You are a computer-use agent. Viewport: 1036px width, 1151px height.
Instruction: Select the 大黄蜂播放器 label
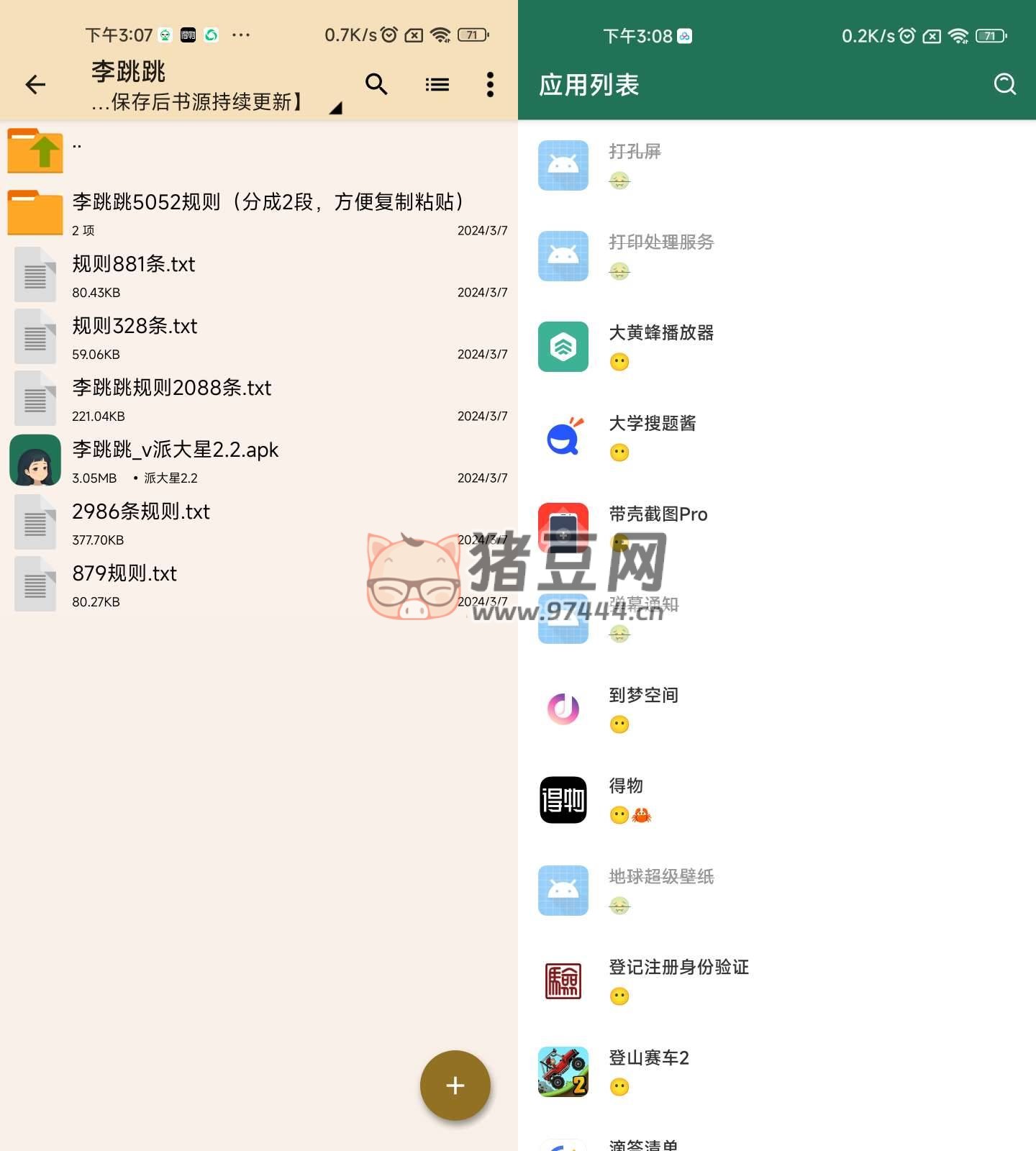[x=661, y=332]
